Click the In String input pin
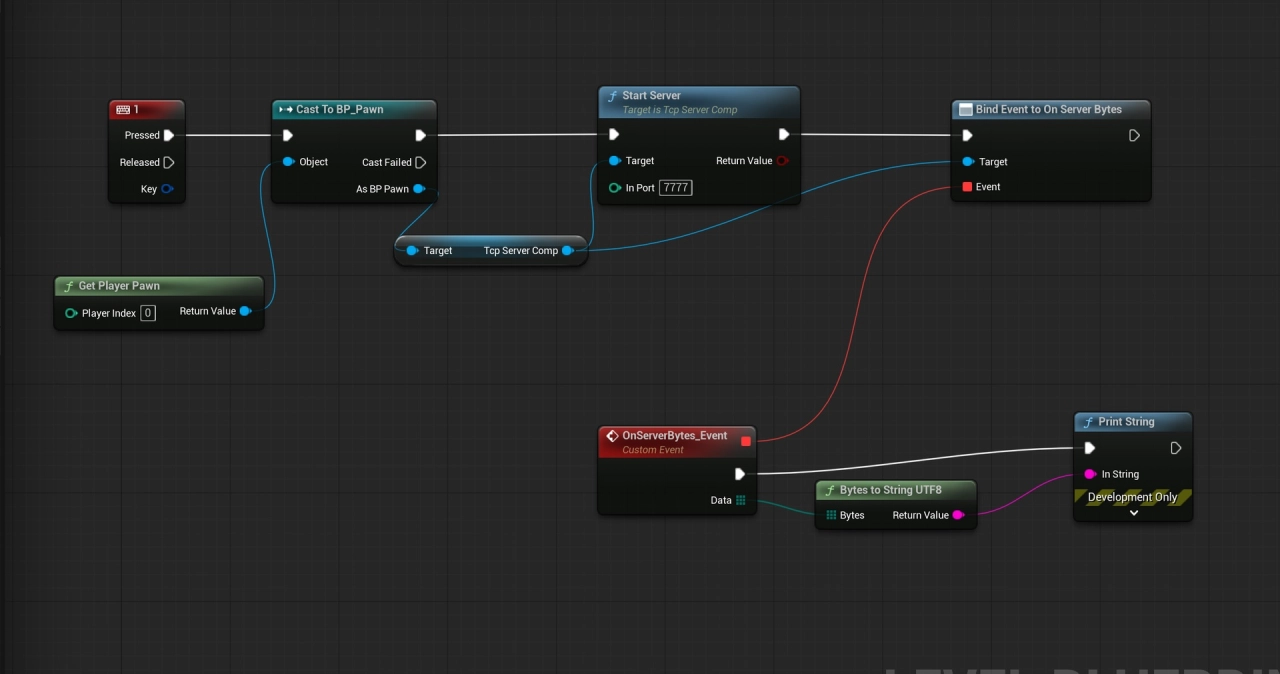 (1090, 474)
